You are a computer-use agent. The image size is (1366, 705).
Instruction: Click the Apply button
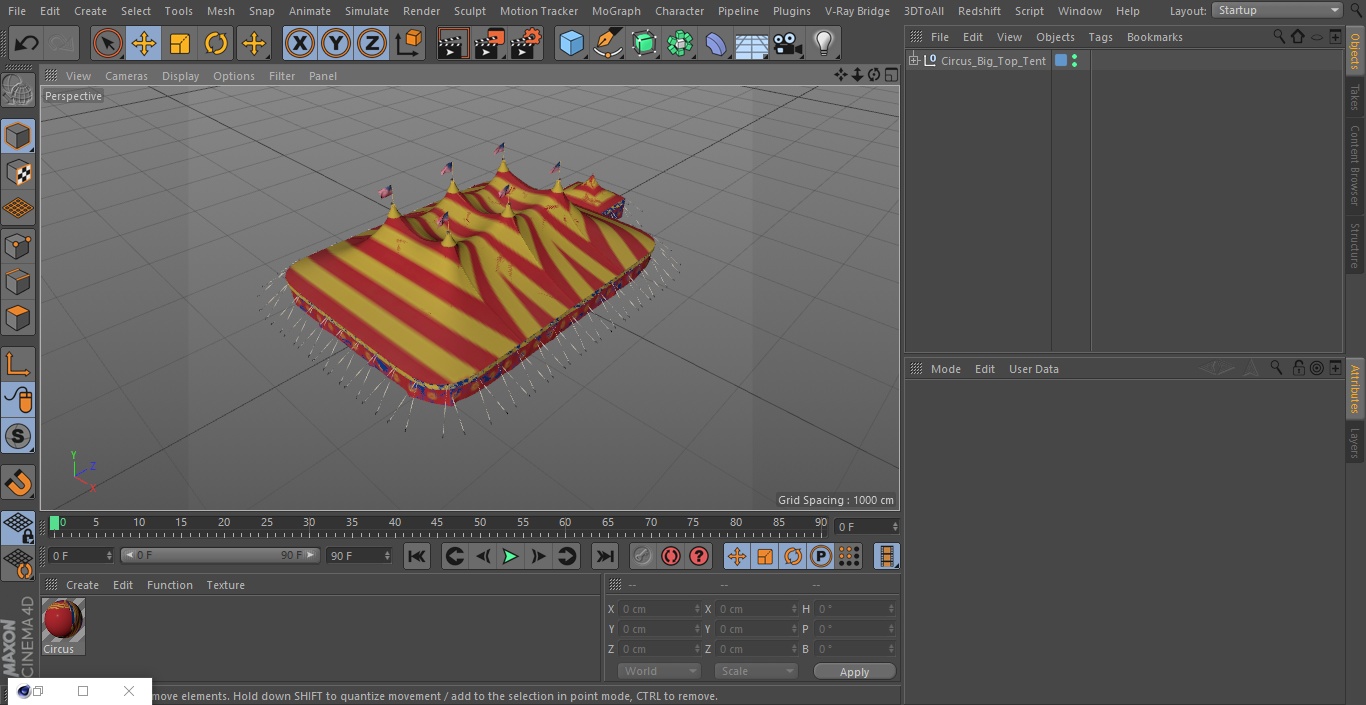point(854,671)
